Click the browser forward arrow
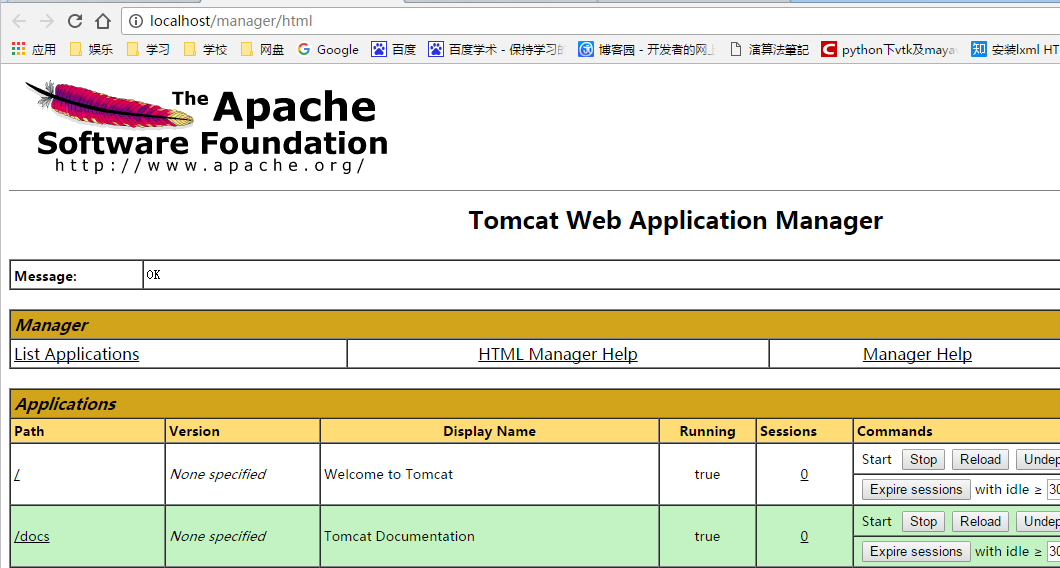Screen dimensions: 1060x568 (47, 21)
